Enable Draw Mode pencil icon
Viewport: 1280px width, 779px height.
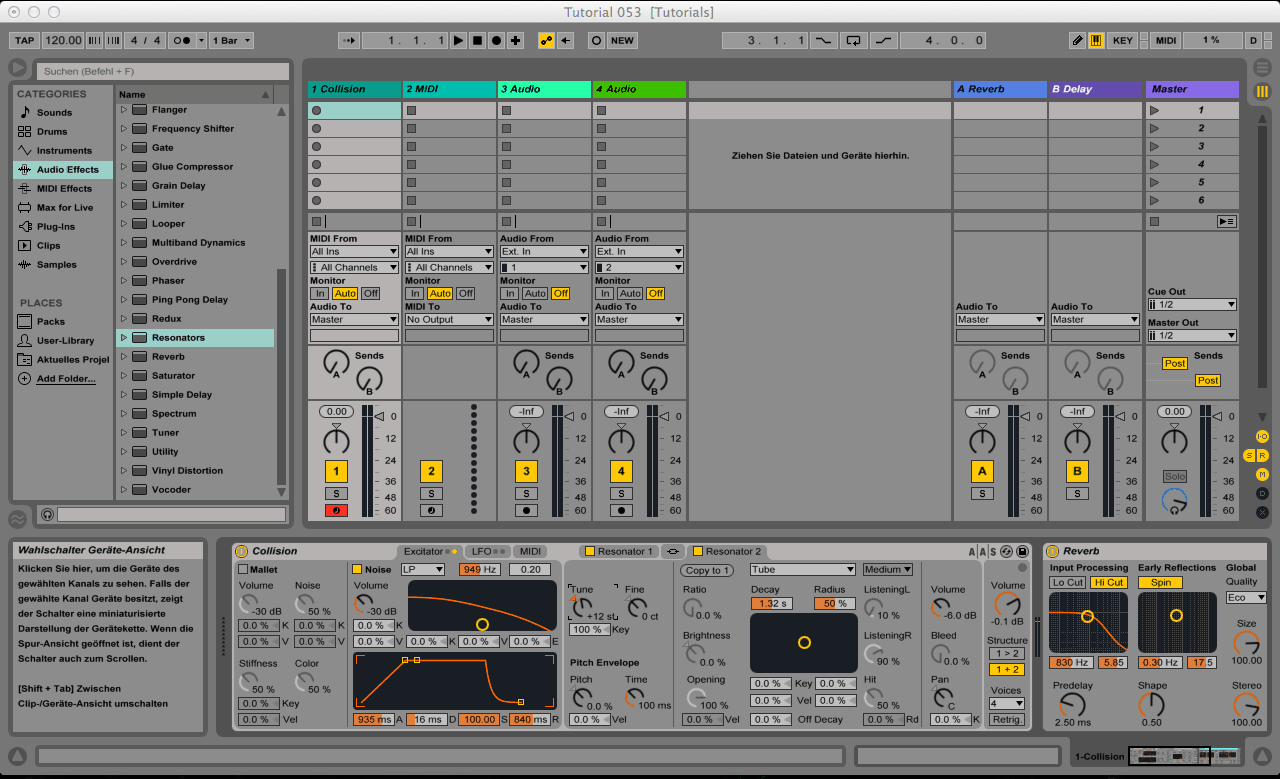[x=1077, y=41]
